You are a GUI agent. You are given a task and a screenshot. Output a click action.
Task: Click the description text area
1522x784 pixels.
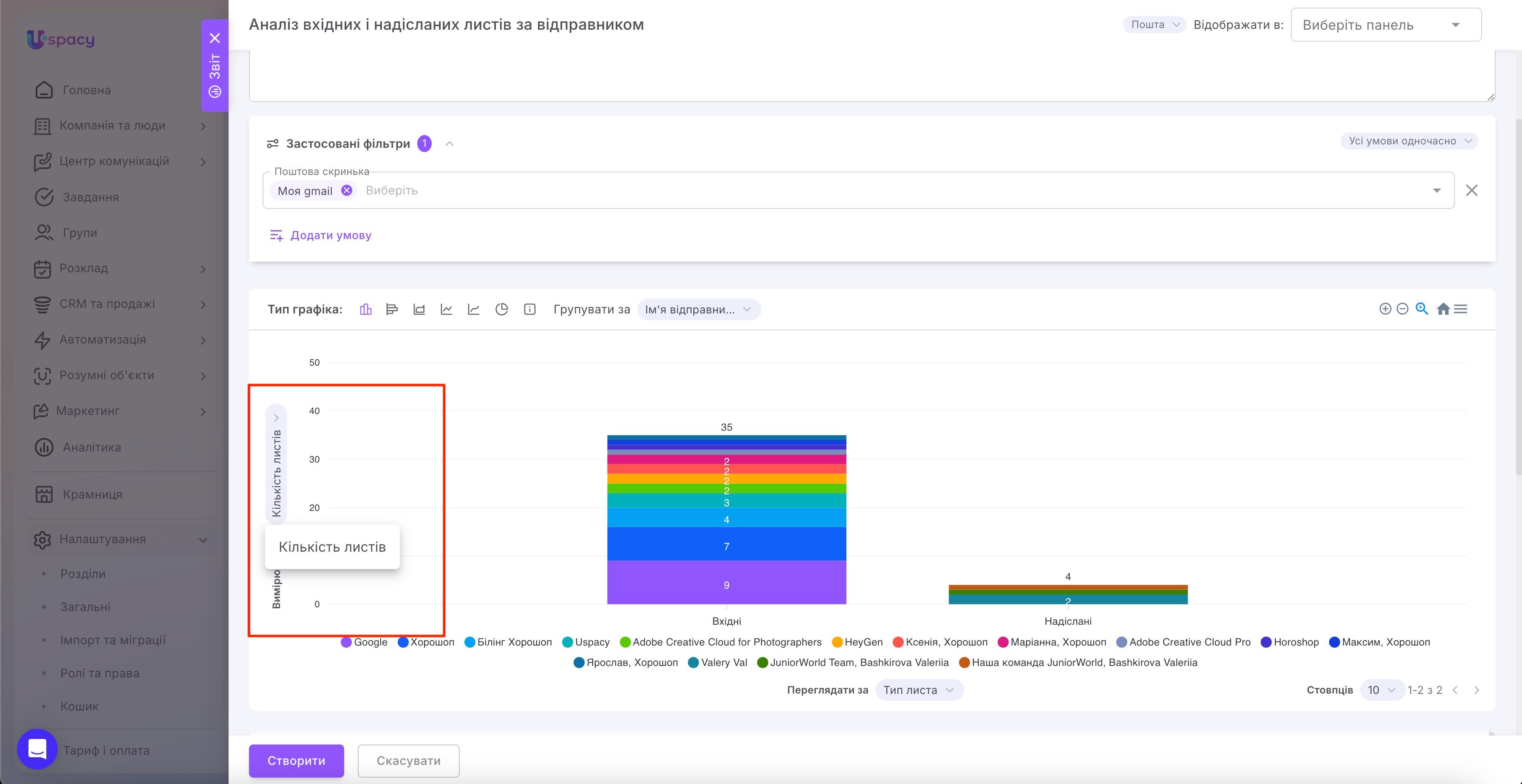(871, 76)
